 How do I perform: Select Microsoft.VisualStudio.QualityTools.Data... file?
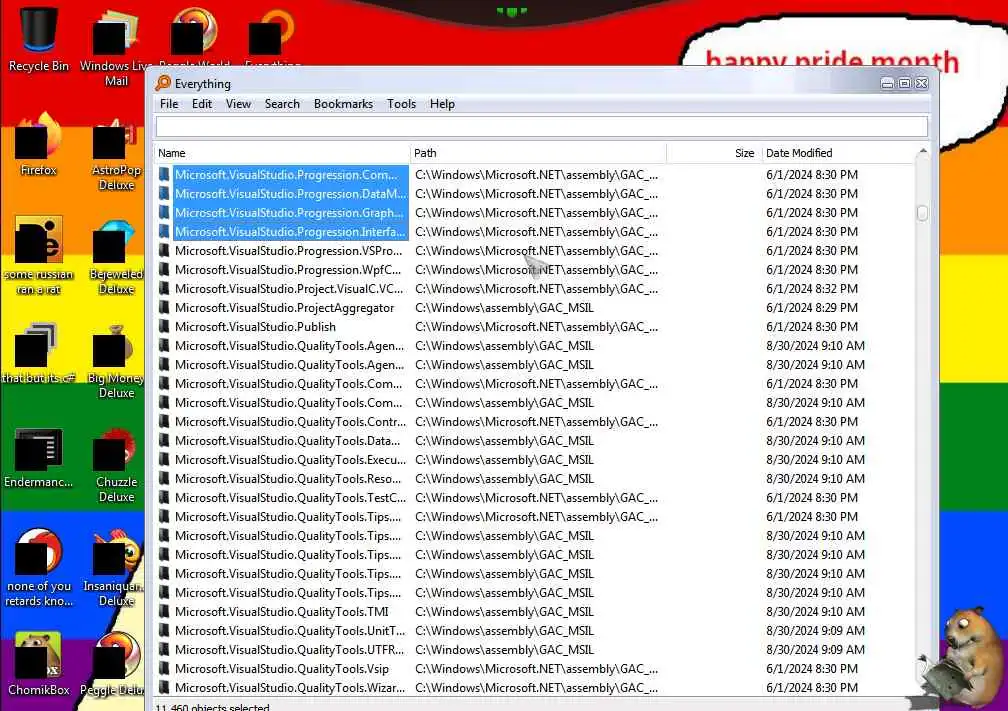point(287,440)
